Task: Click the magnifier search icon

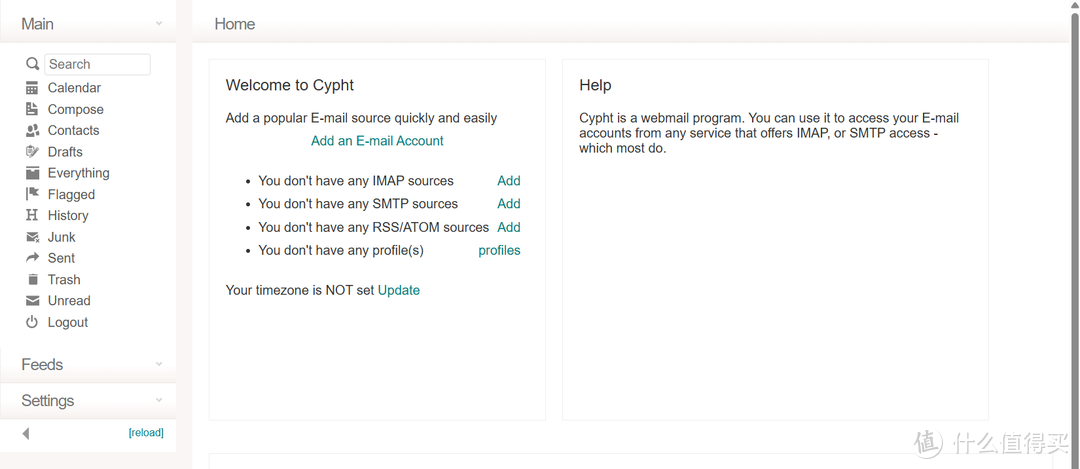Action: 32,64
